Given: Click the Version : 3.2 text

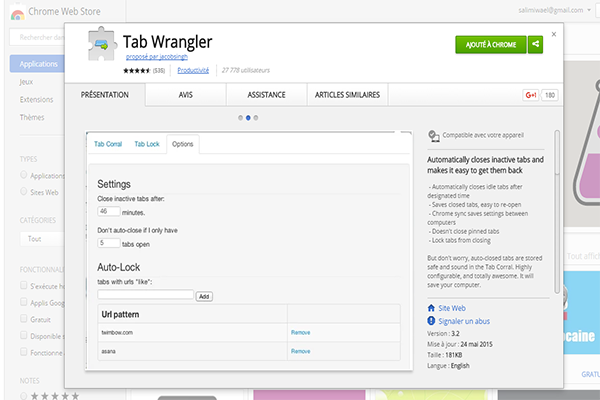Looking at the screenshot, I should pyautogui.click(x=443, y=333).
